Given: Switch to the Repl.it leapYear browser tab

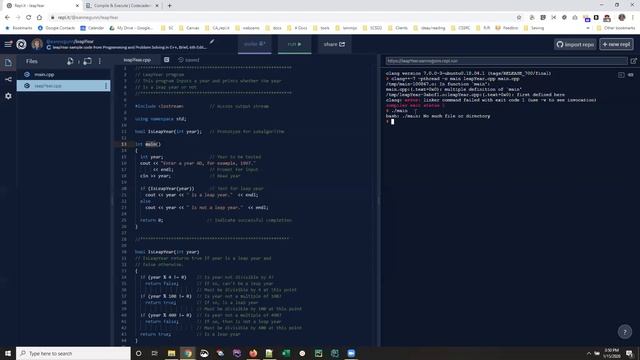Looking at the screenshot, I should tap(43, 6).
